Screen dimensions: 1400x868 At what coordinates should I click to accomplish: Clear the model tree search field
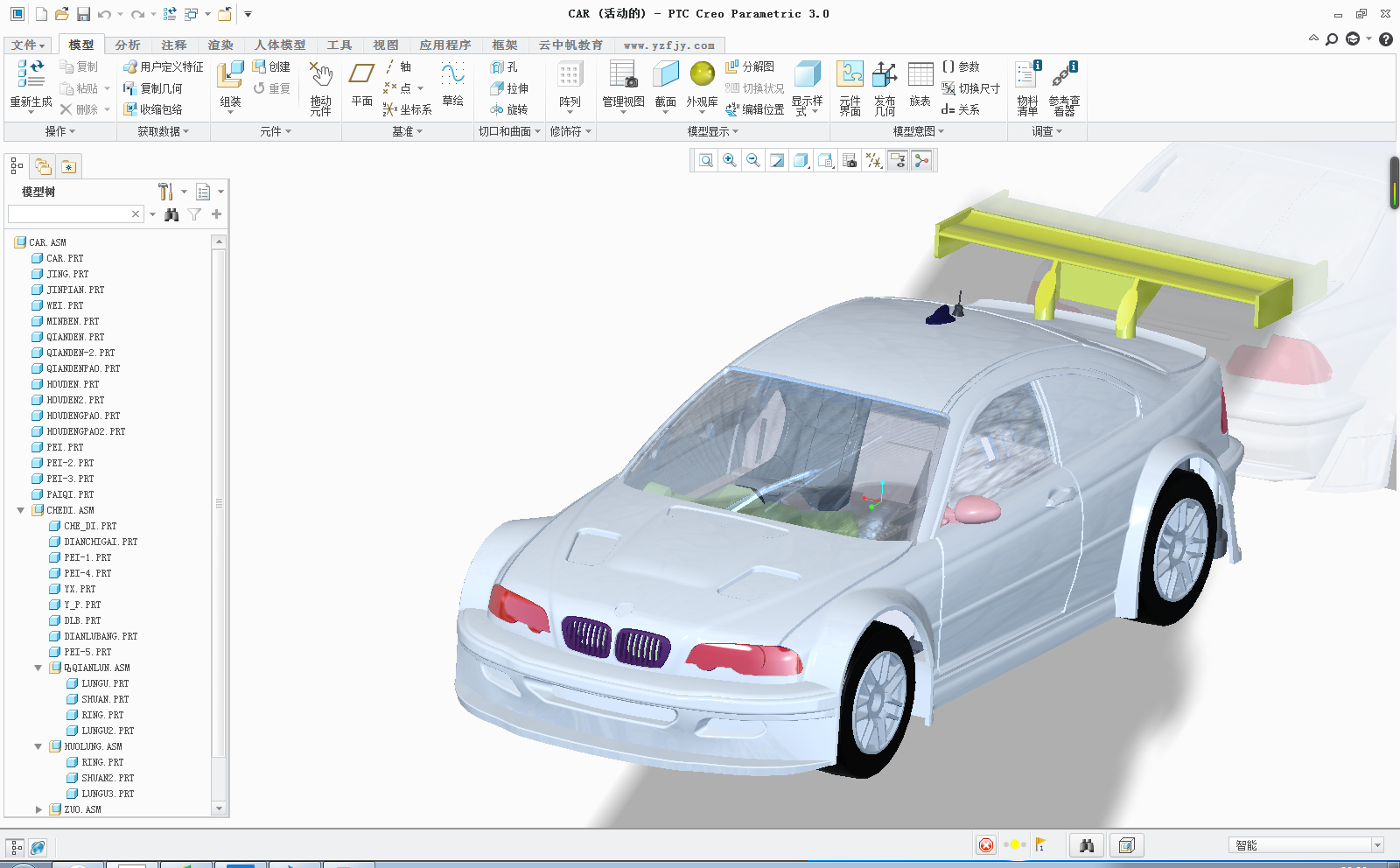pos(136,214)
